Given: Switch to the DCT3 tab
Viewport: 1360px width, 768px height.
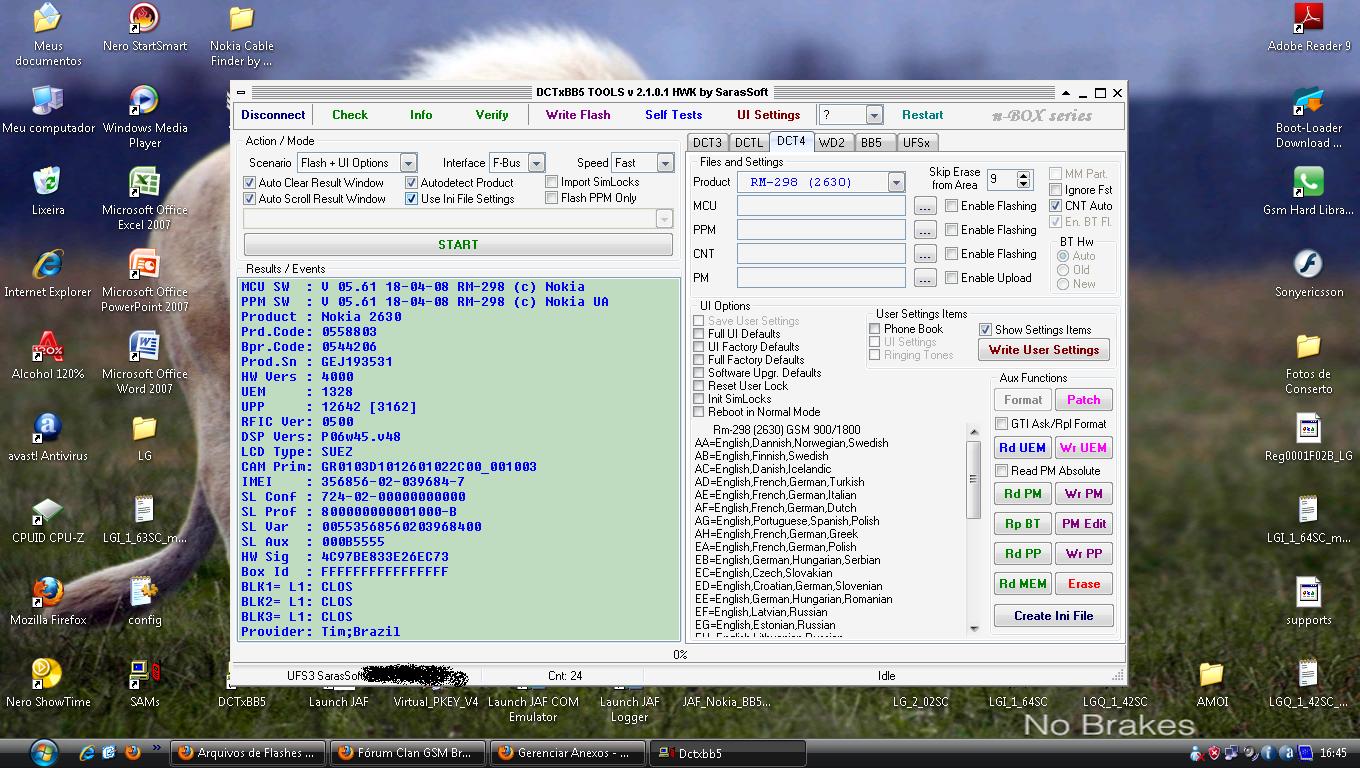Looking at the screenshot, I should tap(708, 143).
